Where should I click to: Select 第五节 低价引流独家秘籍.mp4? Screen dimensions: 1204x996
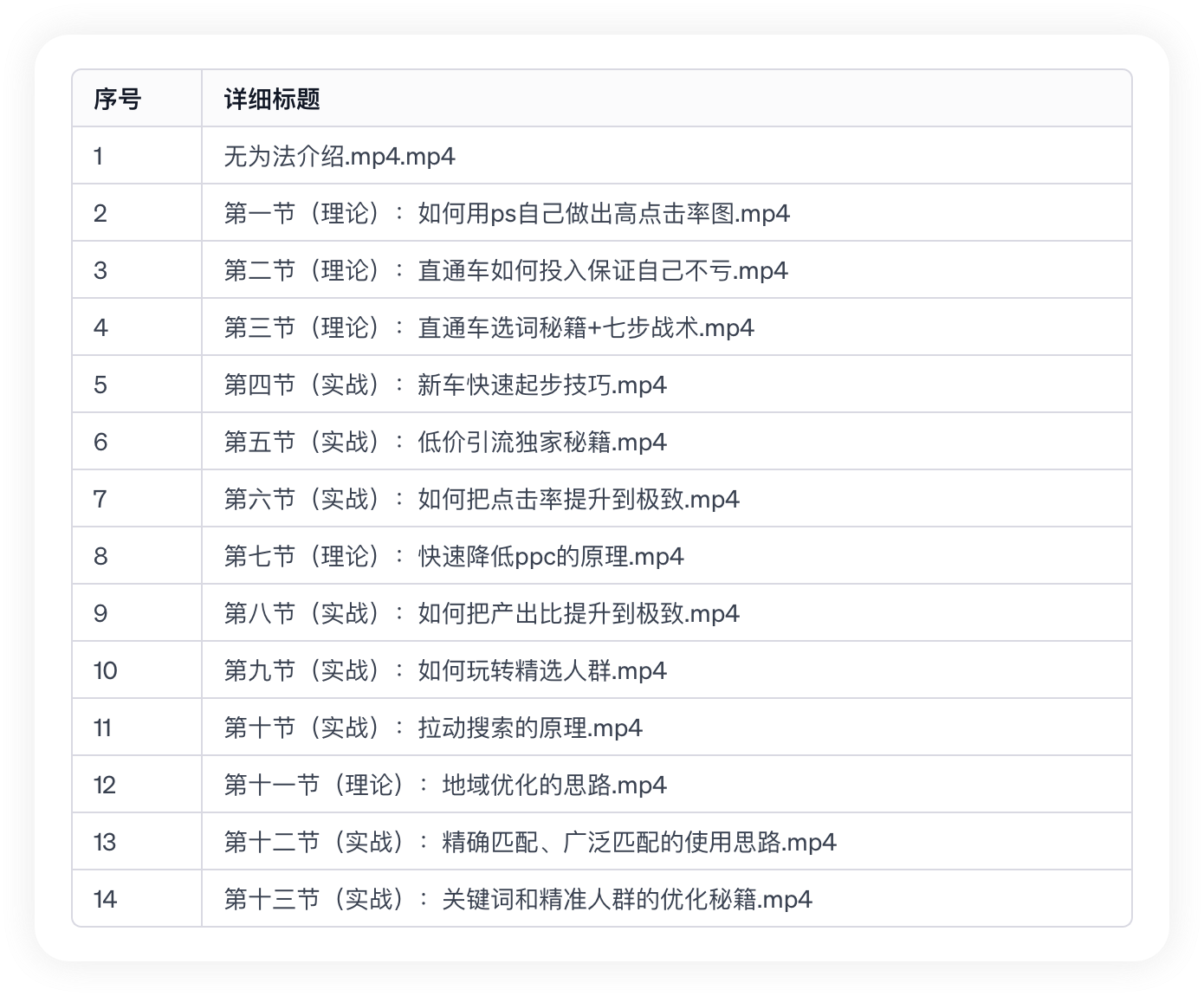click(x=445, y=442)
